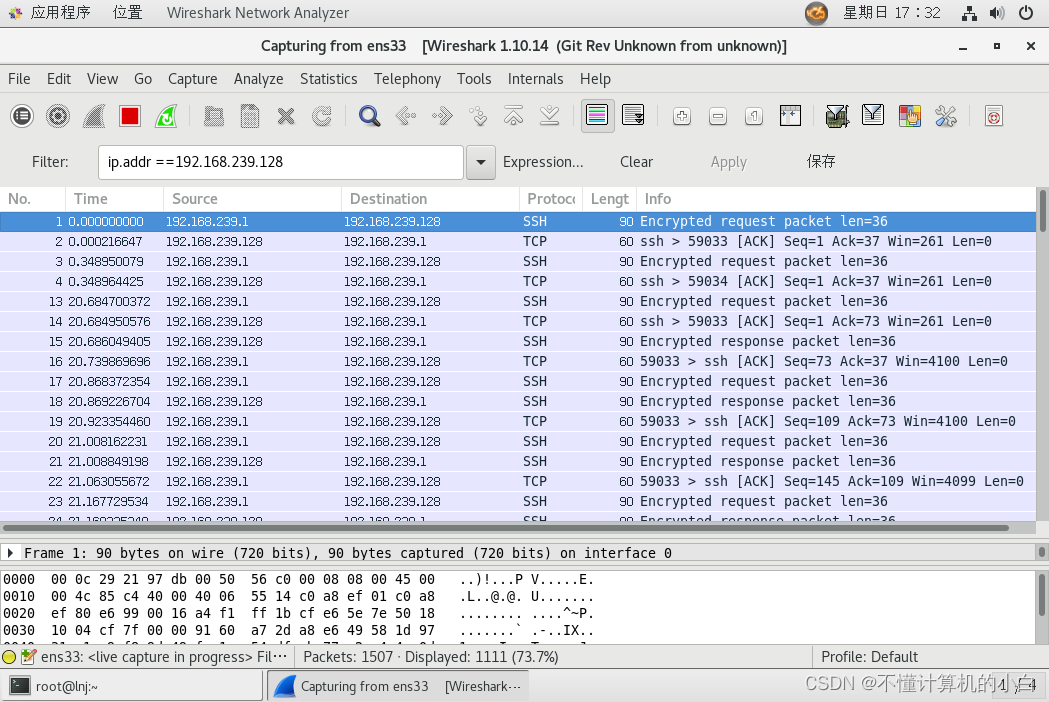
Task: Jump to the last packet icon
Action: click(550, 116)
